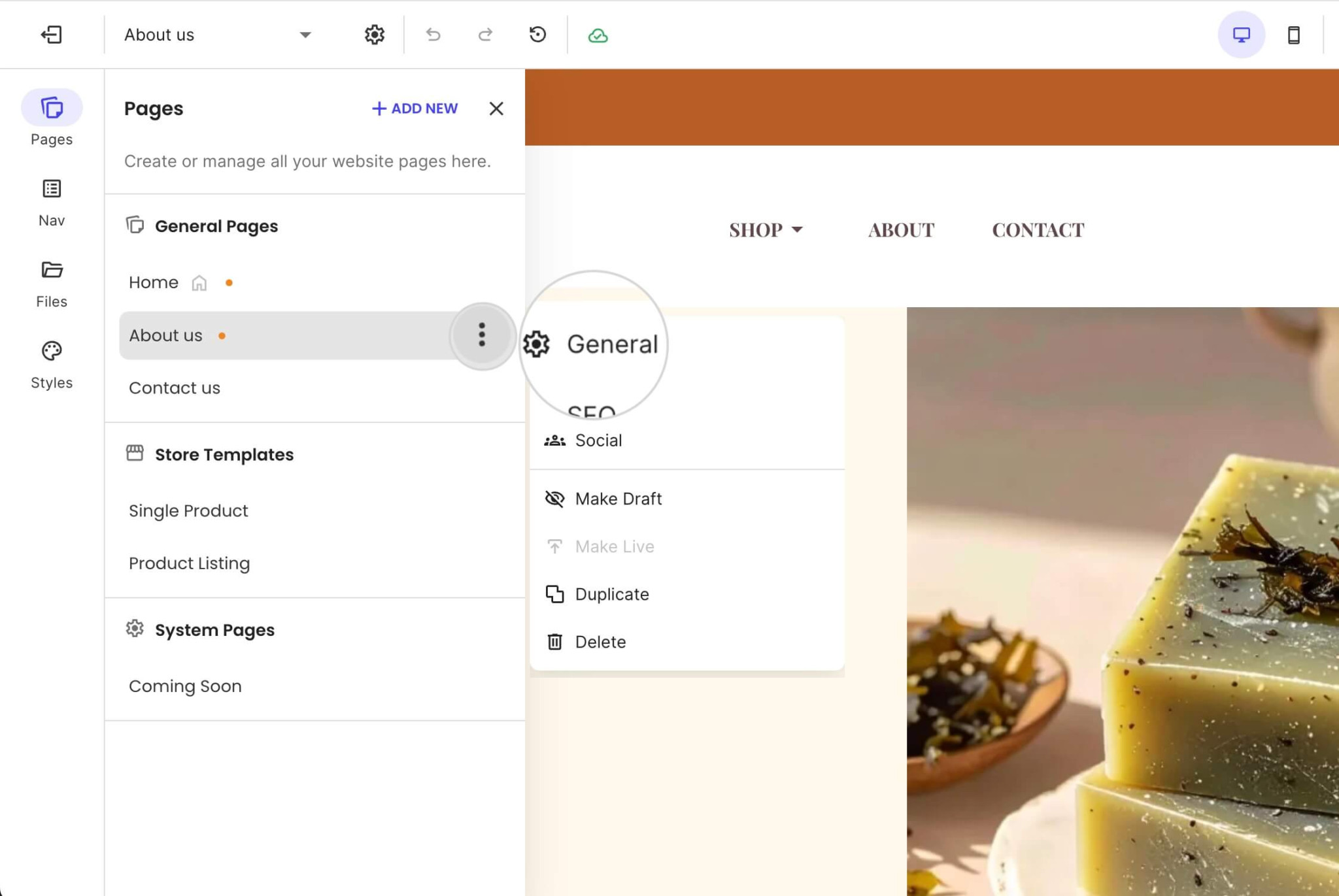Switch to desktop preview
The height and width of the screenshot is (896, 1339).
coord(1241,35)
